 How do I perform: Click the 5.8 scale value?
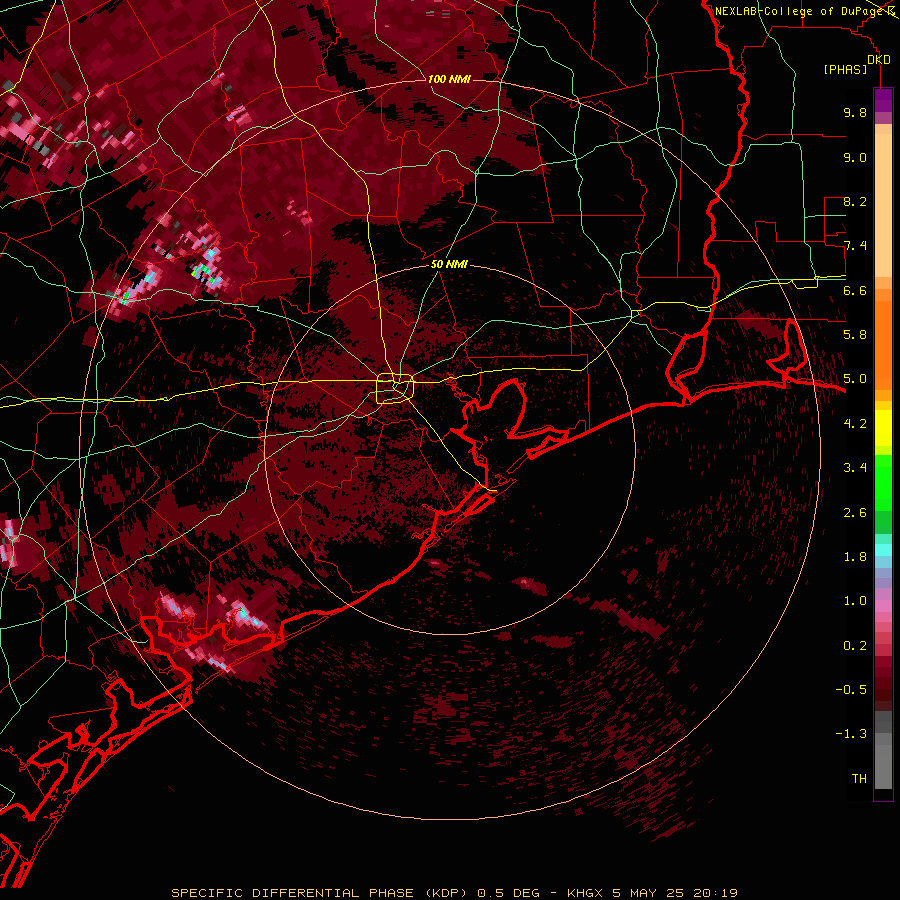(855, 334)
